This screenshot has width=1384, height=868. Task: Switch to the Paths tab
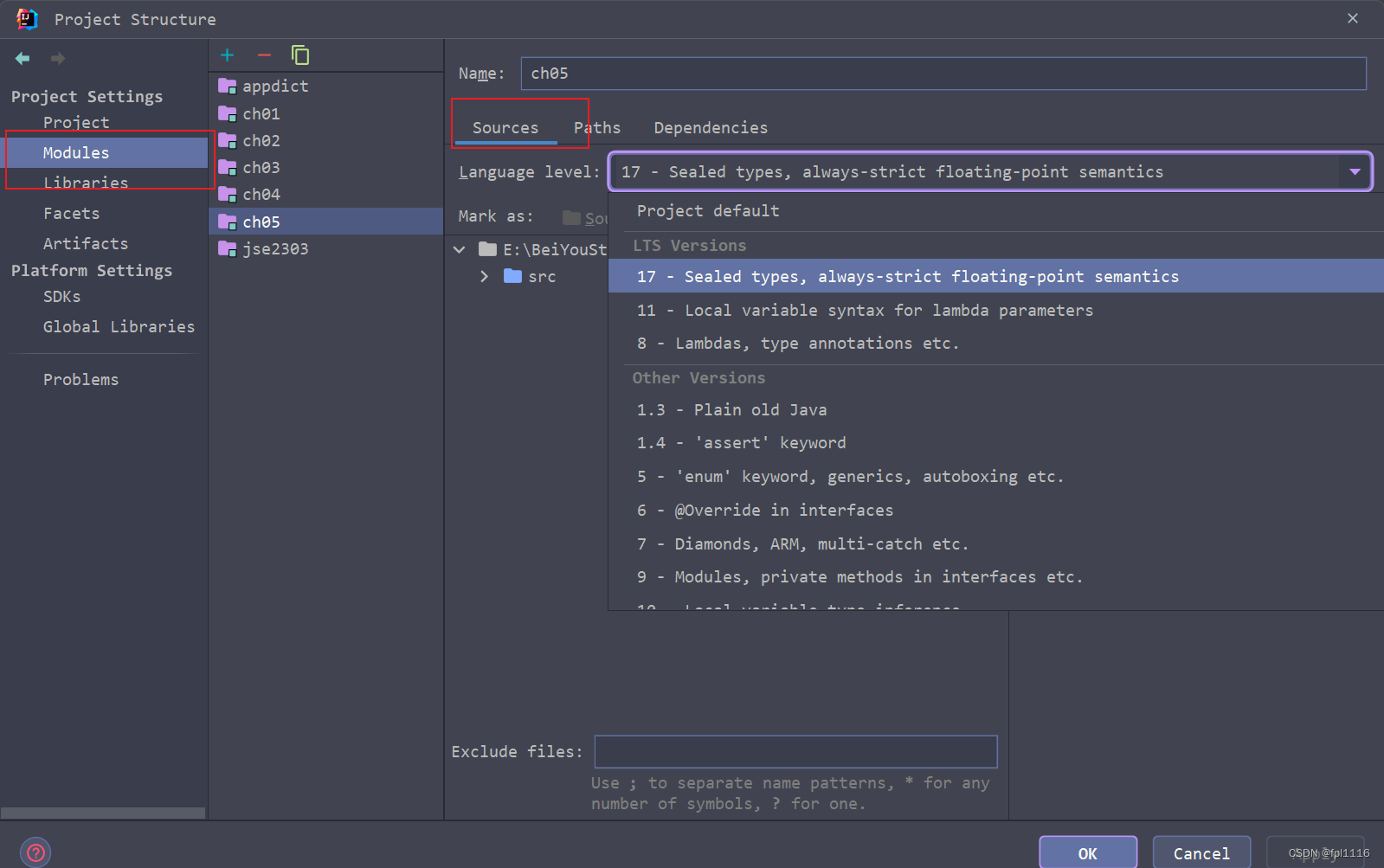pyautogui.click(x=597, y=127)
